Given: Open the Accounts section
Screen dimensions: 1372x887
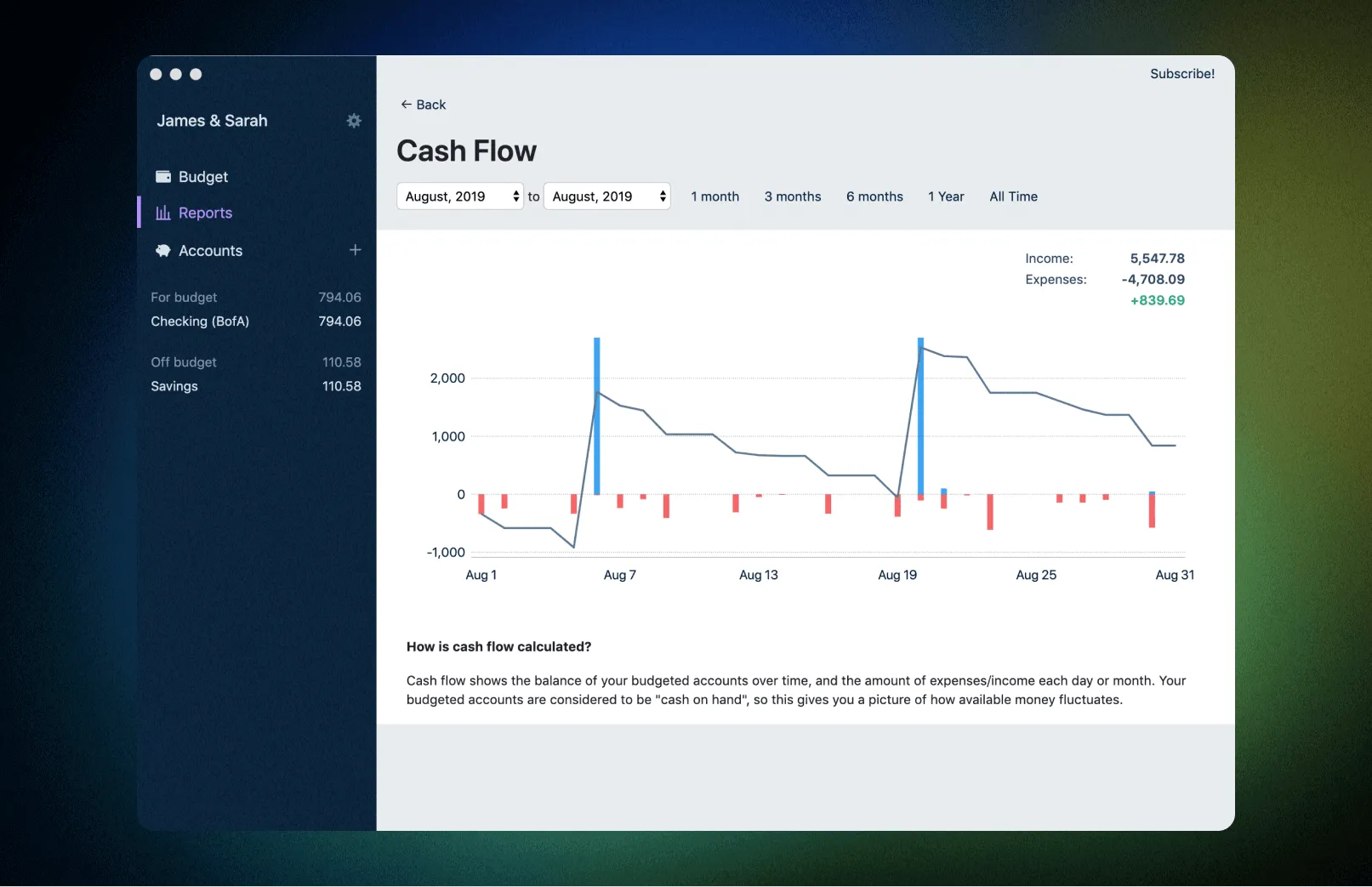Looking at the screenshot, I should (x=210, y=251).
